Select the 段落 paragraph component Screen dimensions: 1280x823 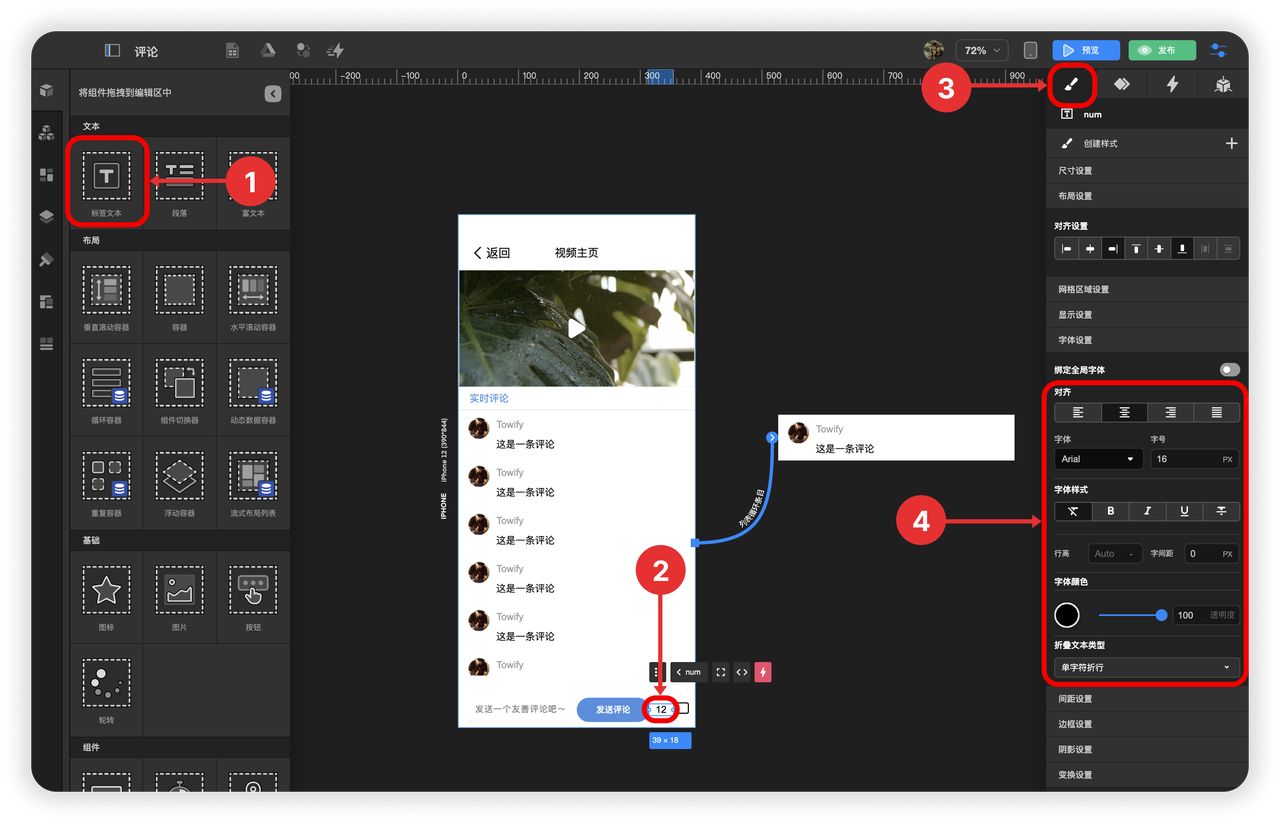coord(179,183)
